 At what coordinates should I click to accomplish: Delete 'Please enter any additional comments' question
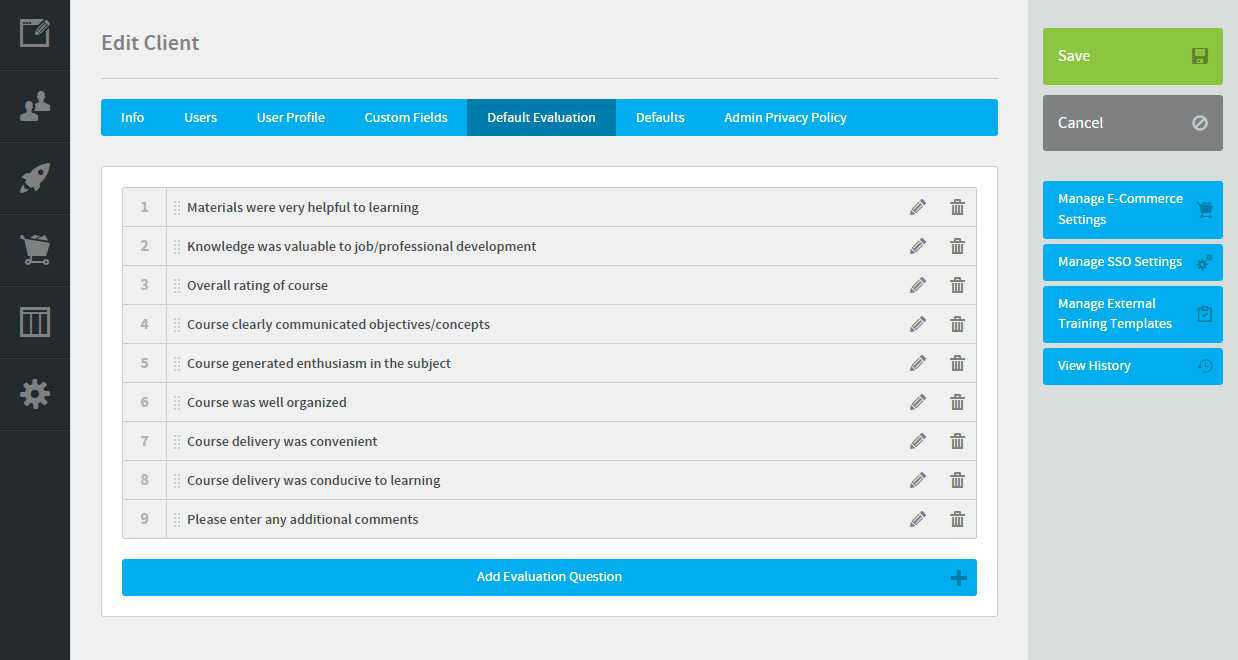click(x=957, y=519)
